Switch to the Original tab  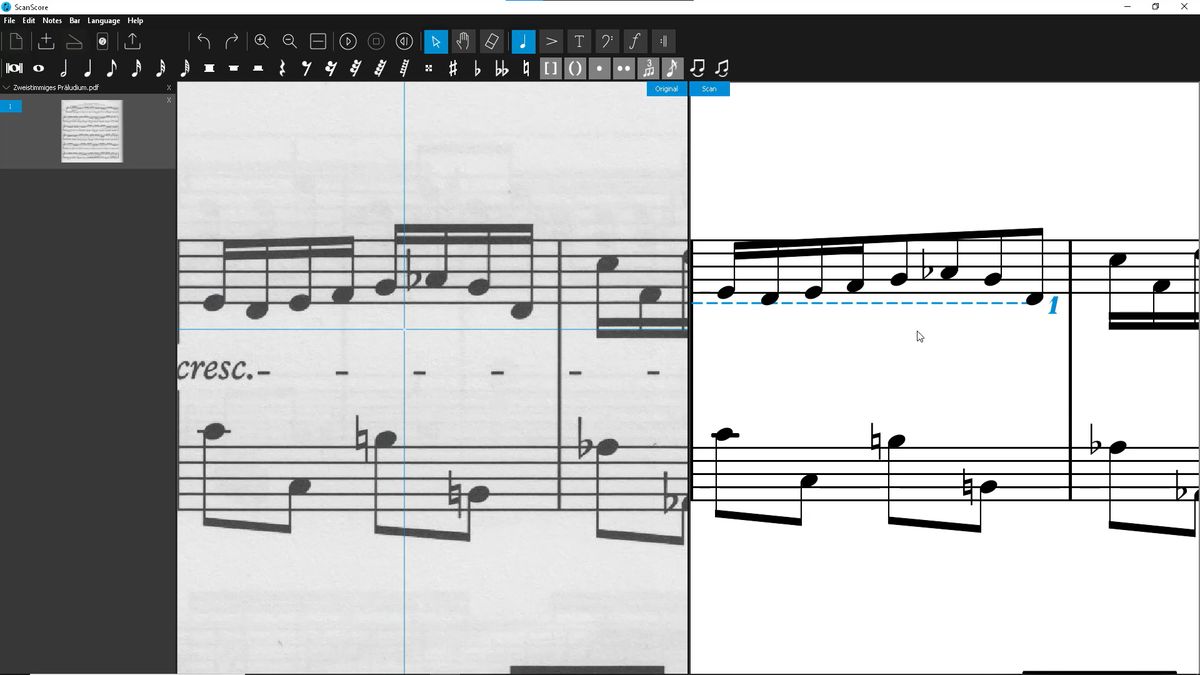tap(665, 89)
